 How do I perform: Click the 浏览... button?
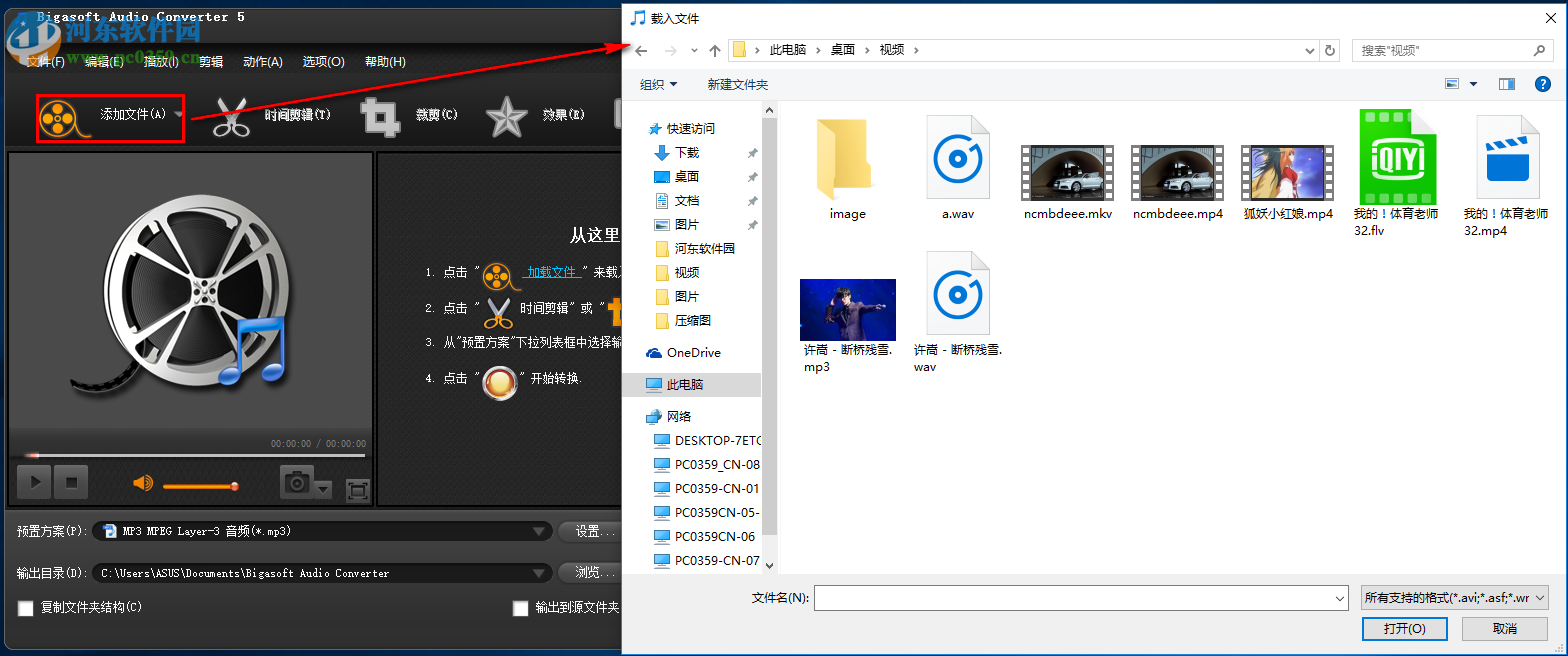click(590, 572)
